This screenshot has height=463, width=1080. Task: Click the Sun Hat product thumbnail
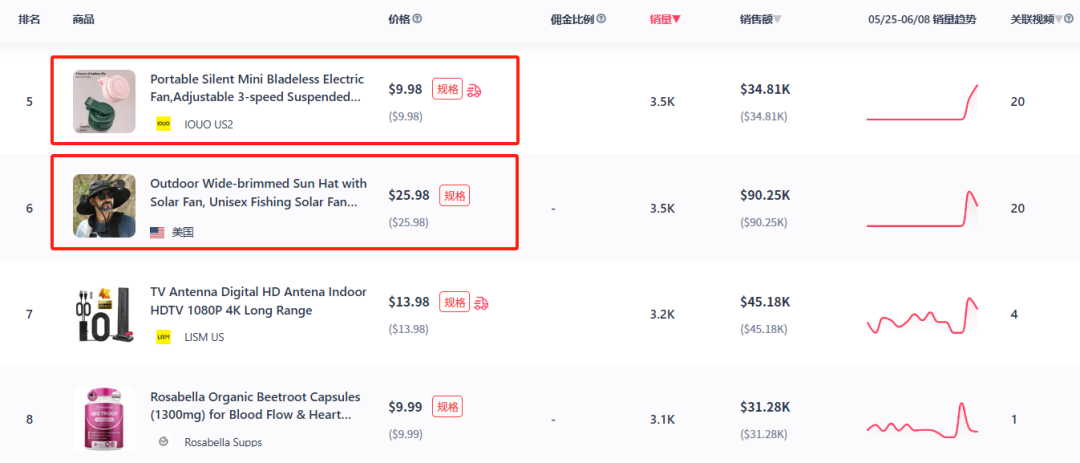pyautogui.click(x=104, y=206)
